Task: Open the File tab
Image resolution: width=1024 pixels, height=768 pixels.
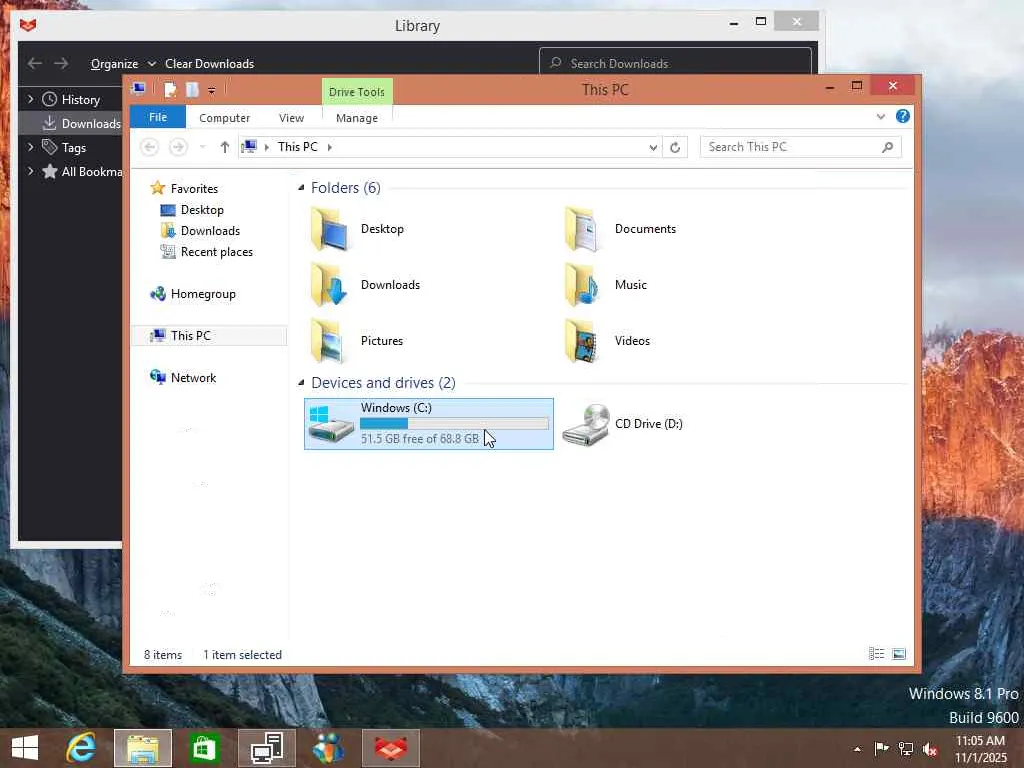Action: point(158,117)
